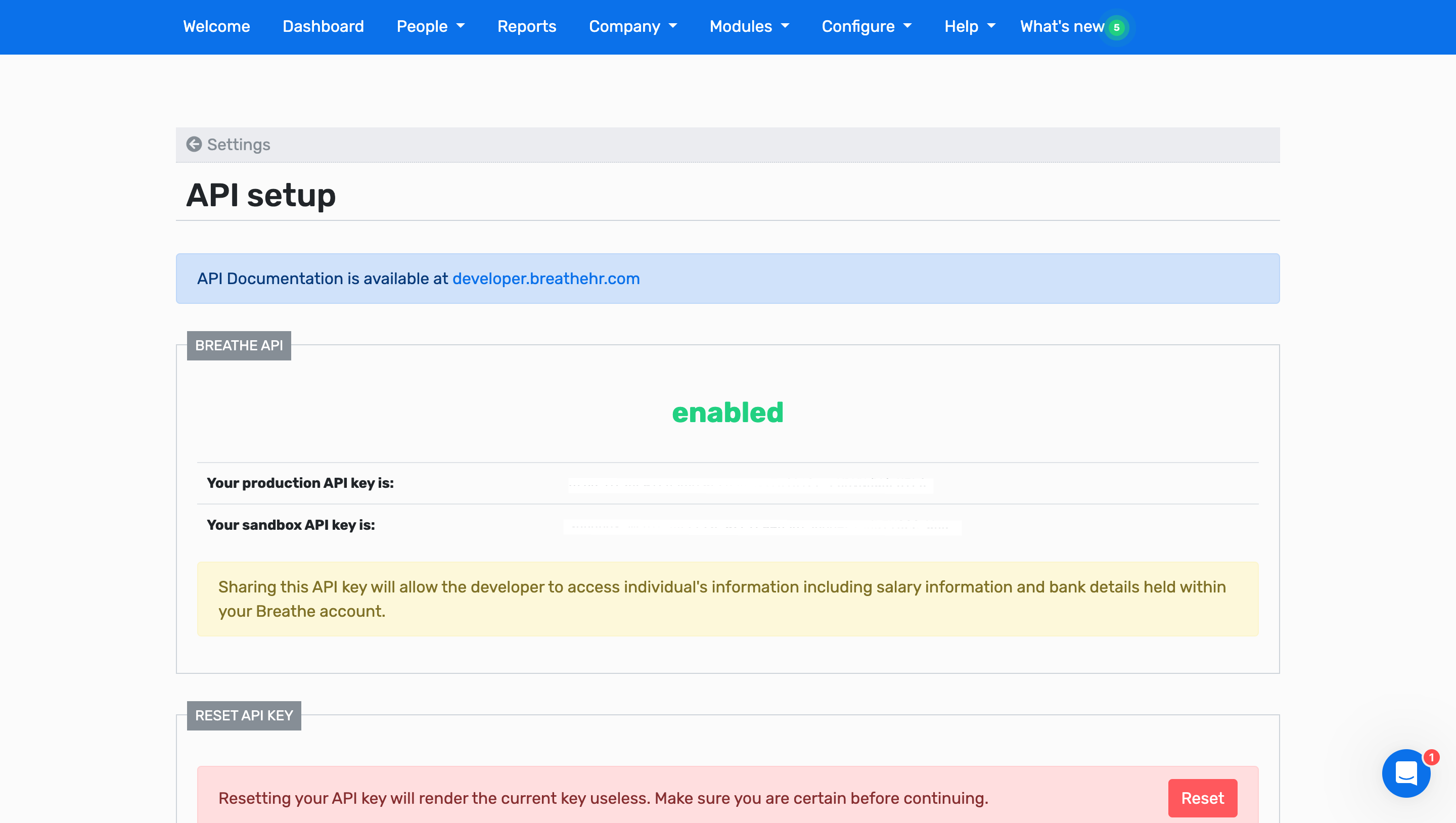
Task: Click the BREATHE API section label
Action: [x=239, y=345]
